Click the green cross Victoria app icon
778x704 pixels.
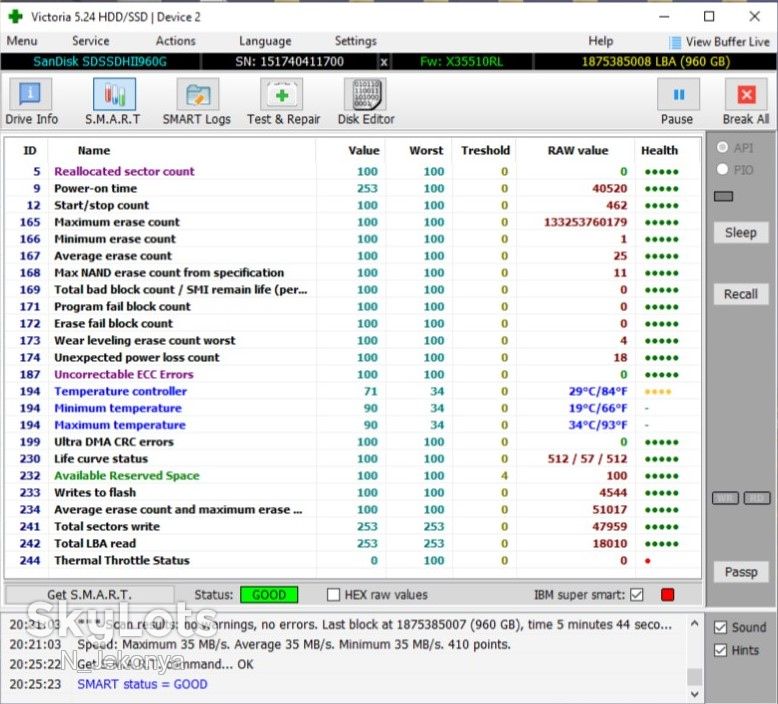point(15,16)
